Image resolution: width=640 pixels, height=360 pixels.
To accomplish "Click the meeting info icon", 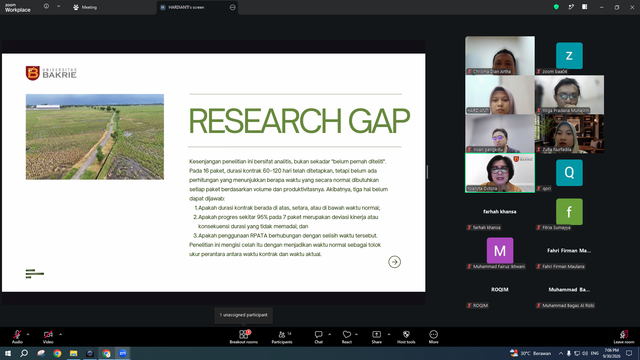I will coord(46,6).
